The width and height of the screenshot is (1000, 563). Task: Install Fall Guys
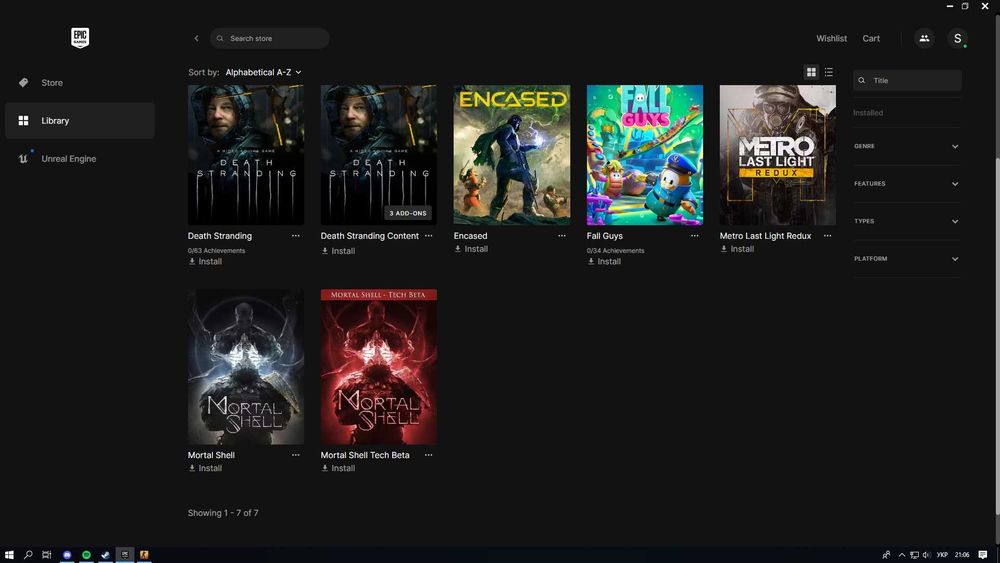click(604, 261)
